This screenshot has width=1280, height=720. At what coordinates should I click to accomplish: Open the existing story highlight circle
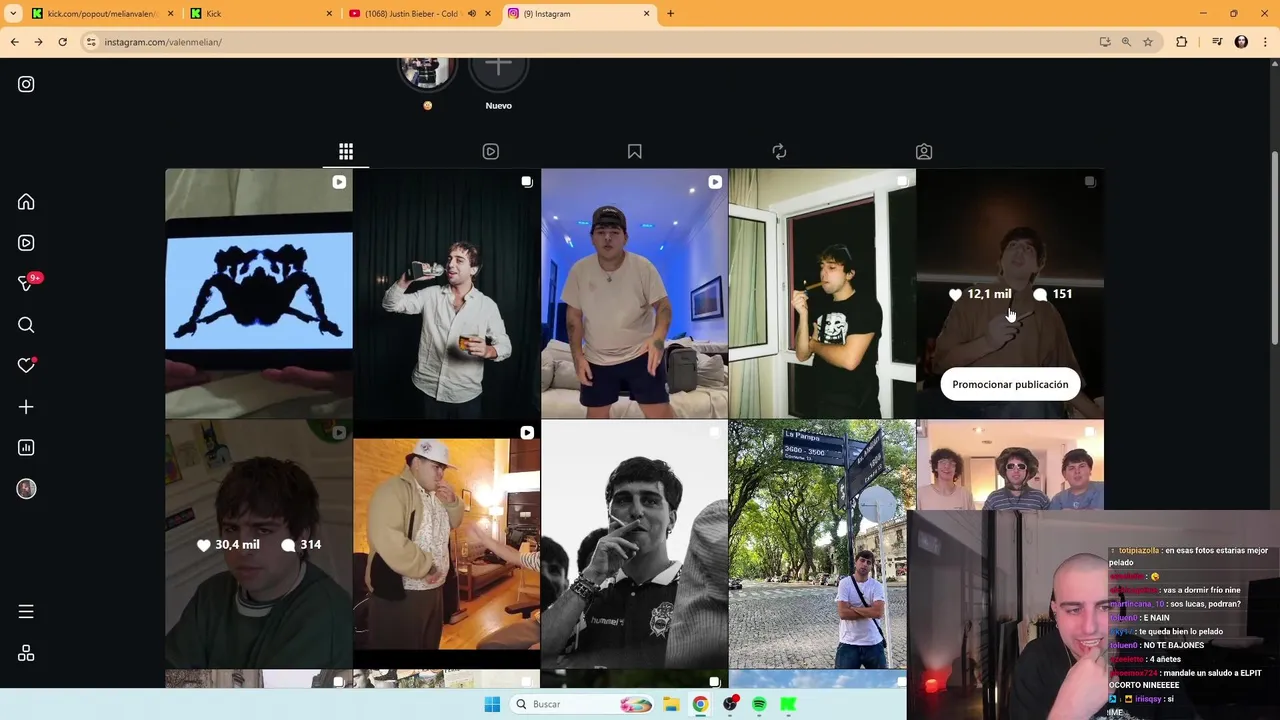pyautogui.click(x=427, y=74)
